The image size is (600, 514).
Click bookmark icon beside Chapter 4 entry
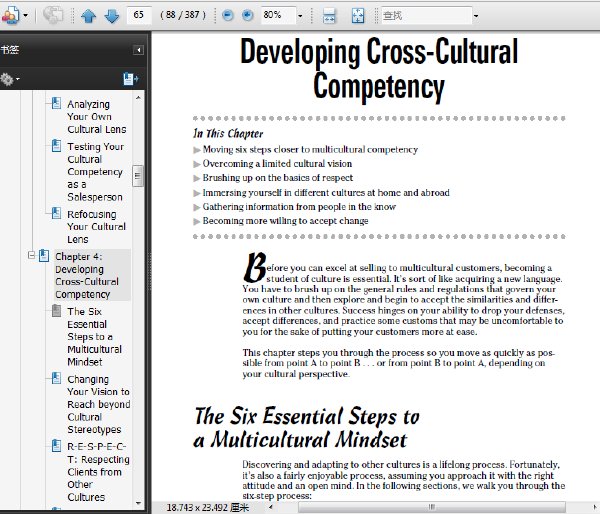click(x=44, y=256)
